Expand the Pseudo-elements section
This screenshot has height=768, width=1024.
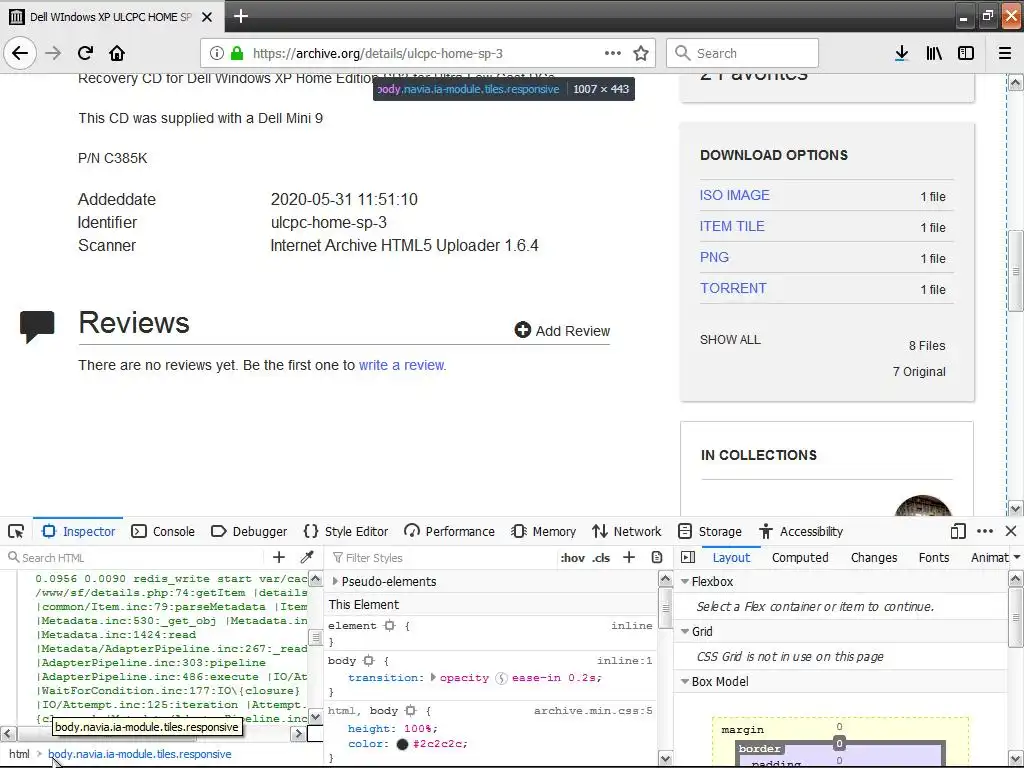[x=335, y=581]
